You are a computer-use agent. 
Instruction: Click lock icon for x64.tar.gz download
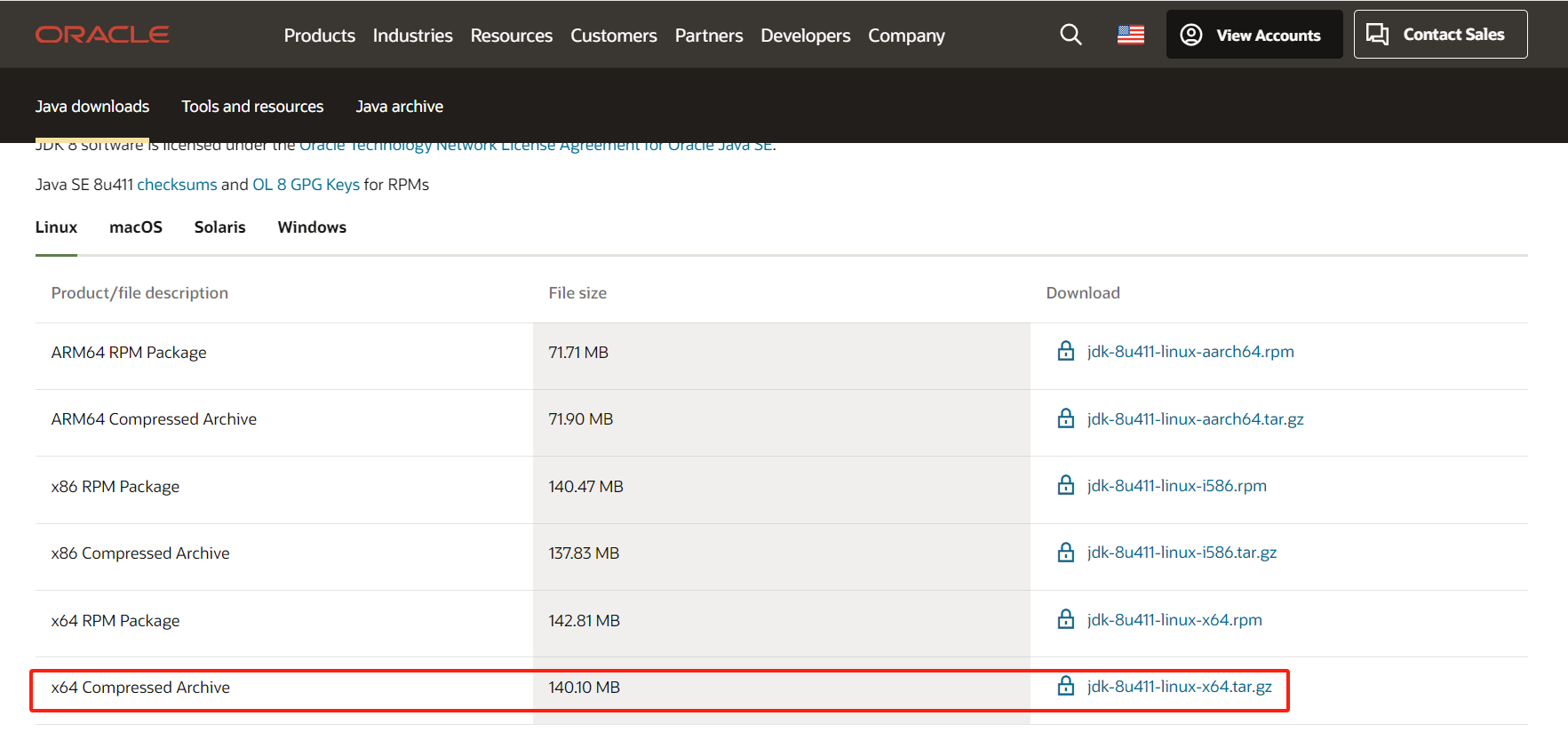click(1066, 686)
